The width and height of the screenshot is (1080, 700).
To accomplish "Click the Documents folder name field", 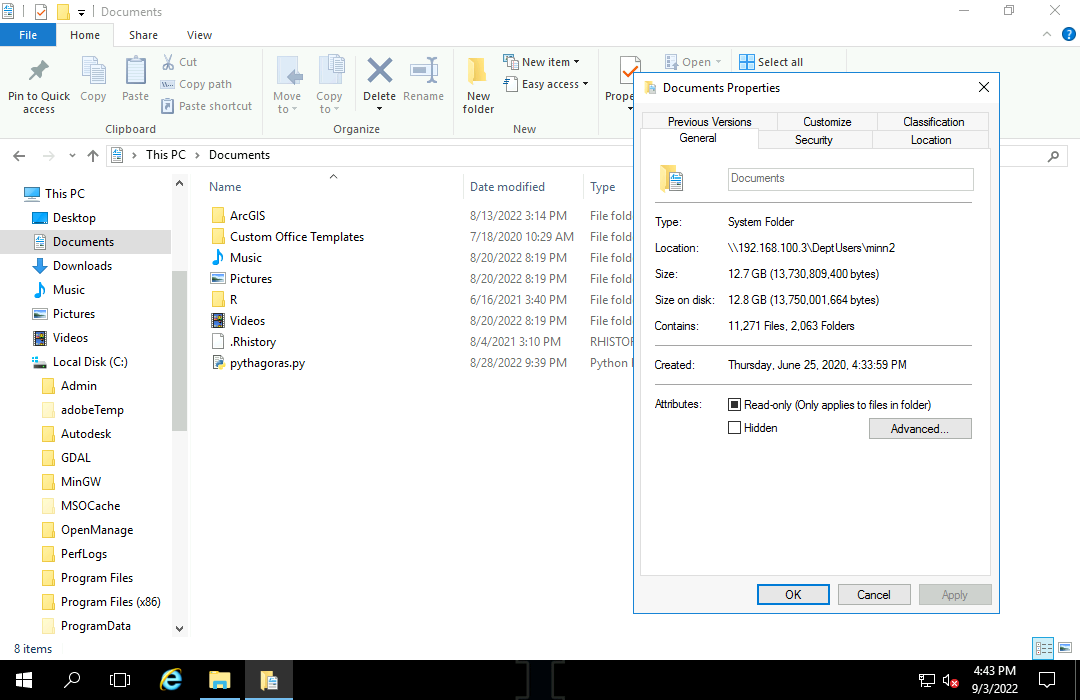I will point(850,179).
